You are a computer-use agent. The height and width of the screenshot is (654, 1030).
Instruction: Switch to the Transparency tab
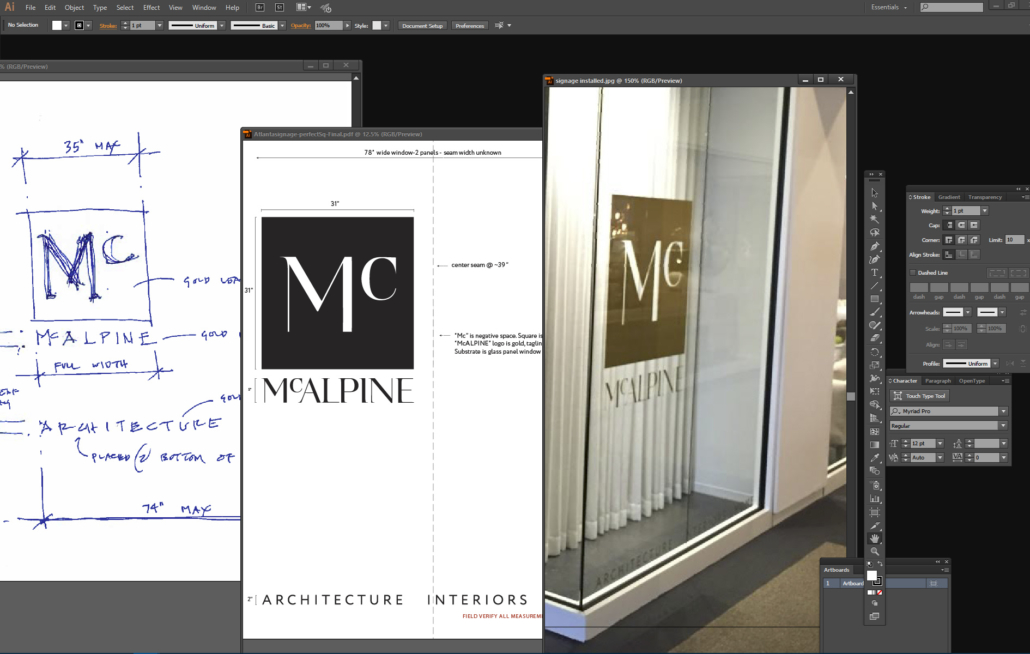pyautogui.click(x=985, y=197)
